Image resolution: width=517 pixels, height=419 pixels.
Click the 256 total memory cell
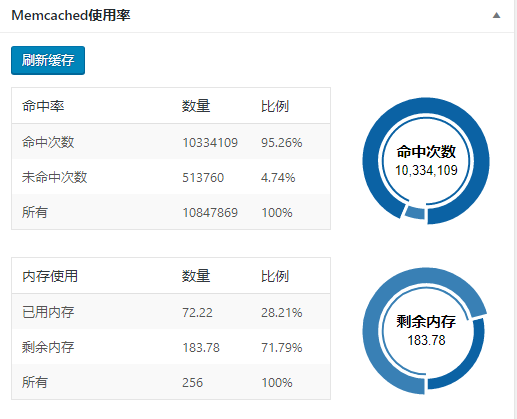click(192, 382)
